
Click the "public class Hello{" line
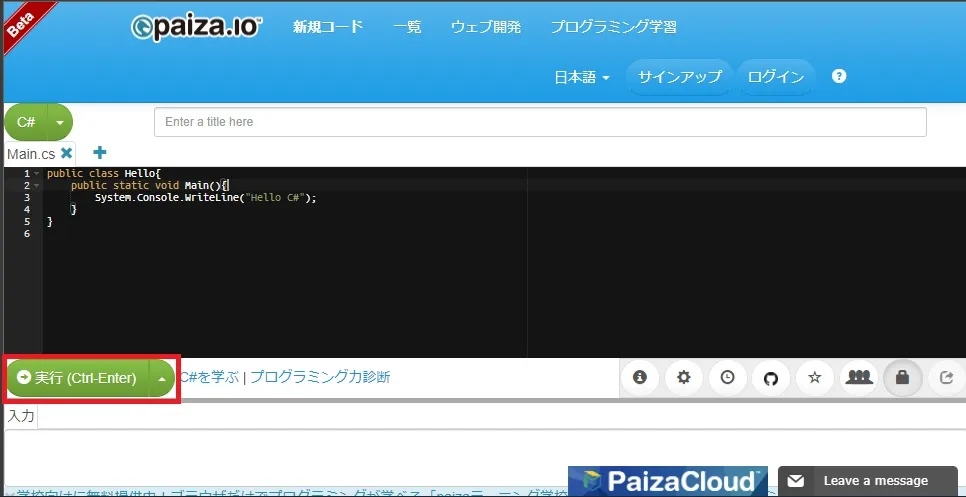[x=104, y=174]
